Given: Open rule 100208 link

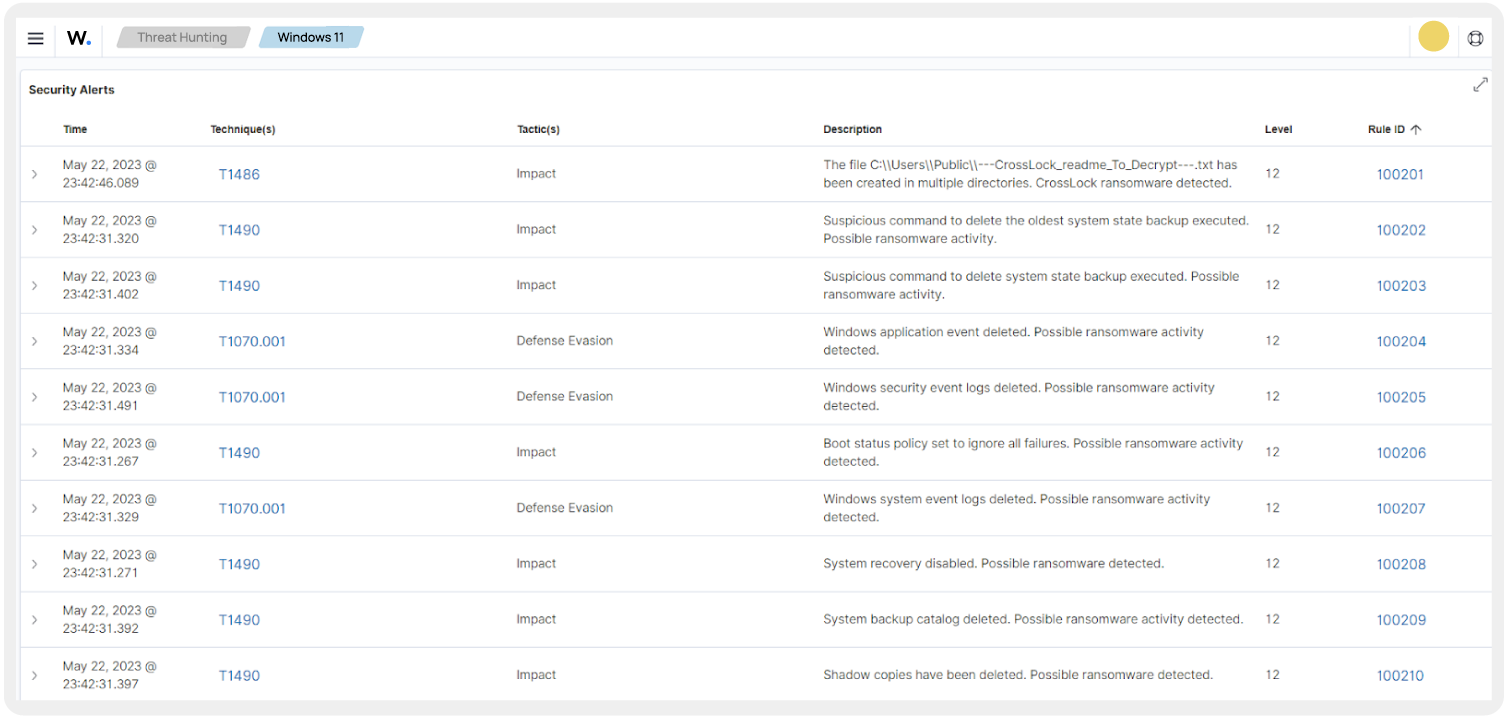Looking at the screenshot, I should pyautogui.click(x=1400, y=563).
